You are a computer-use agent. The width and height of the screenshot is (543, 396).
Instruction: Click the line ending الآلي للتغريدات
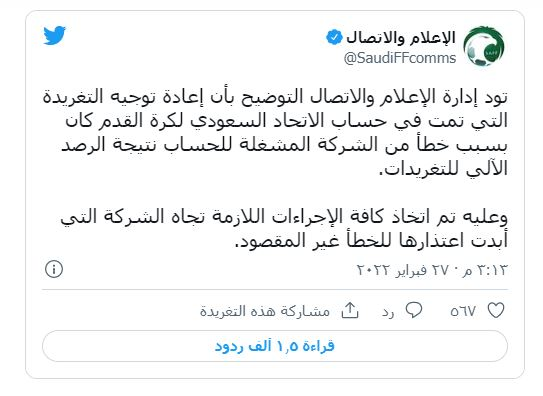tap(444, 169)
